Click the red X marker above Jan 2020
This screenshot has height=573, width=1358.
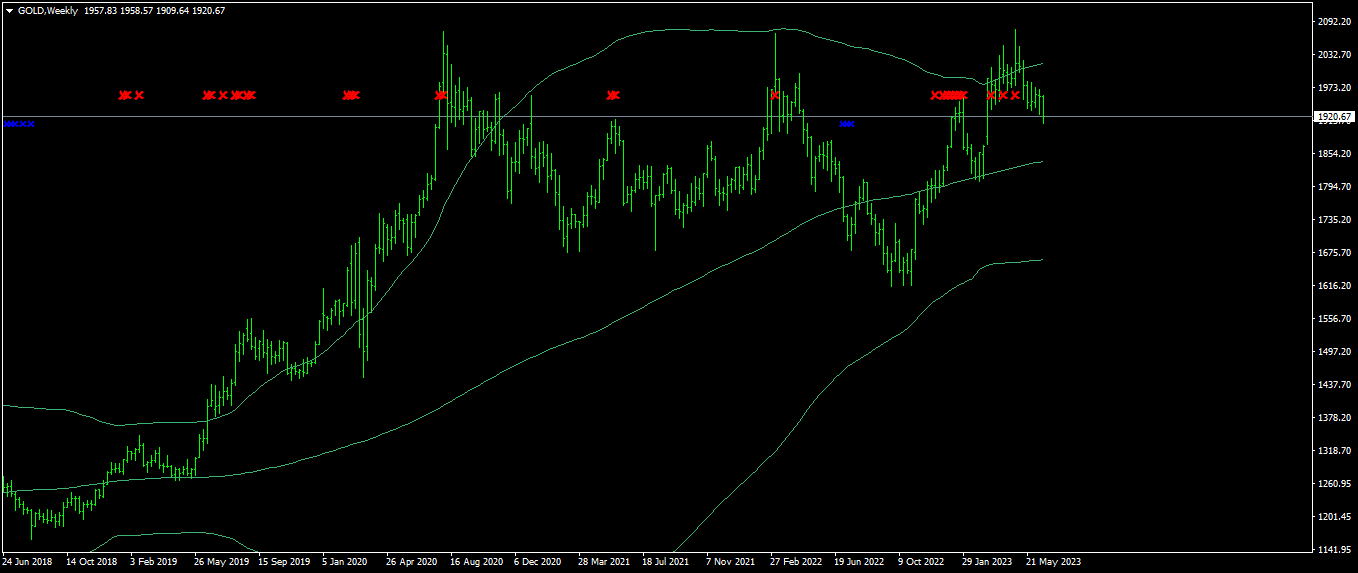351,95
